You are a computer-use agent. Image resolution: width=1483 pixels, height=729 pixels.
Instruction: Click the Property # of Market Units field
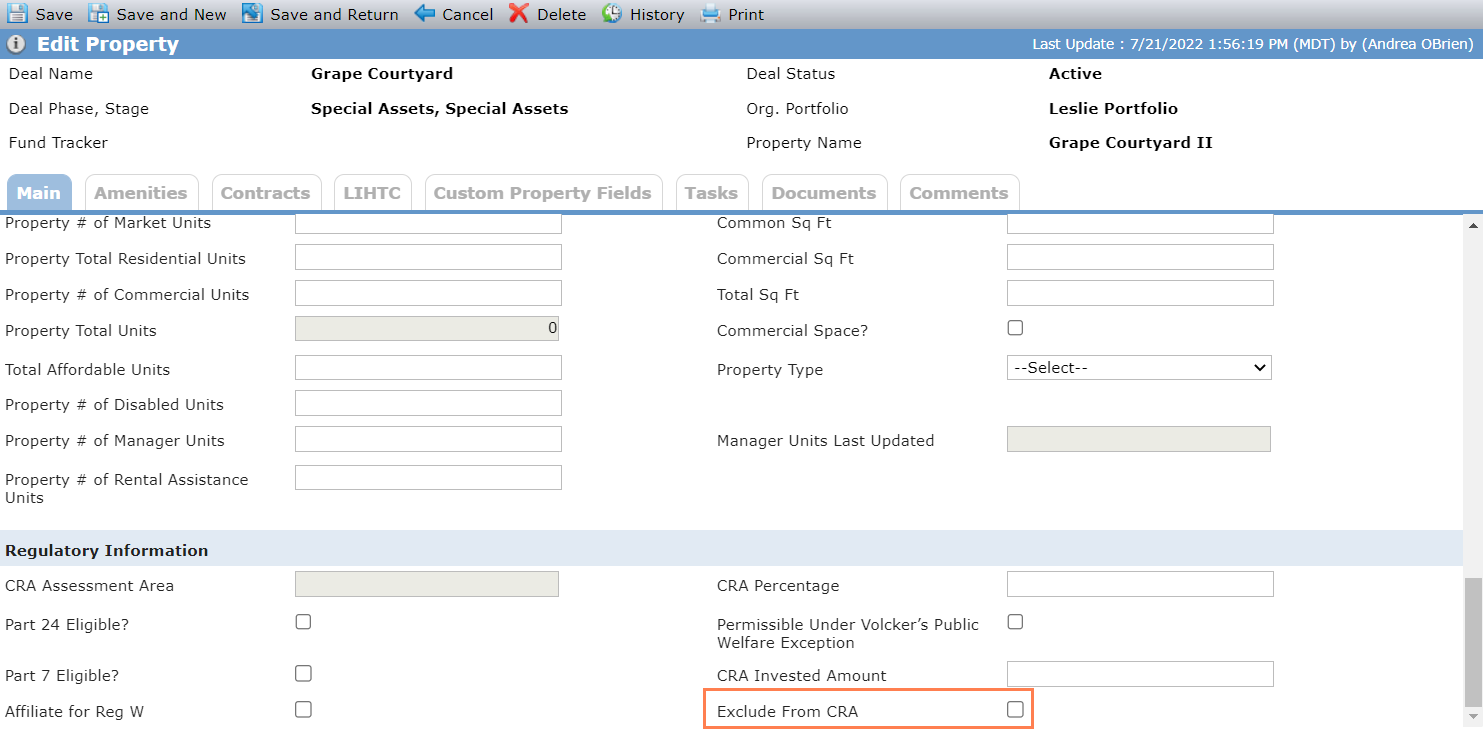point(428,223)
